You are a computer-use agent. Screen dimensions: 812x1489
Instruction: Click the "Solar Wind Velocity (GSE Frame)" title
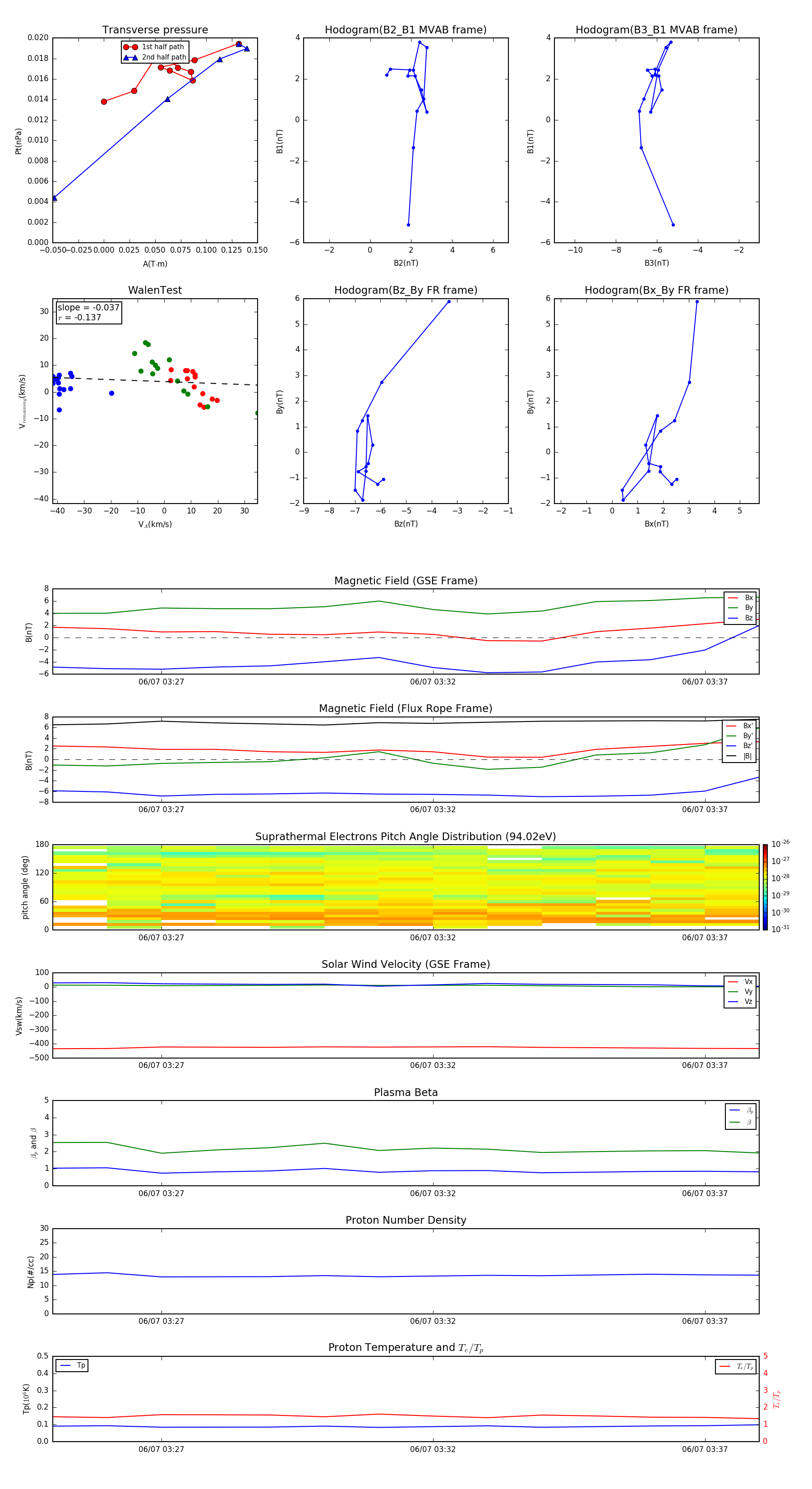[406, 965]
